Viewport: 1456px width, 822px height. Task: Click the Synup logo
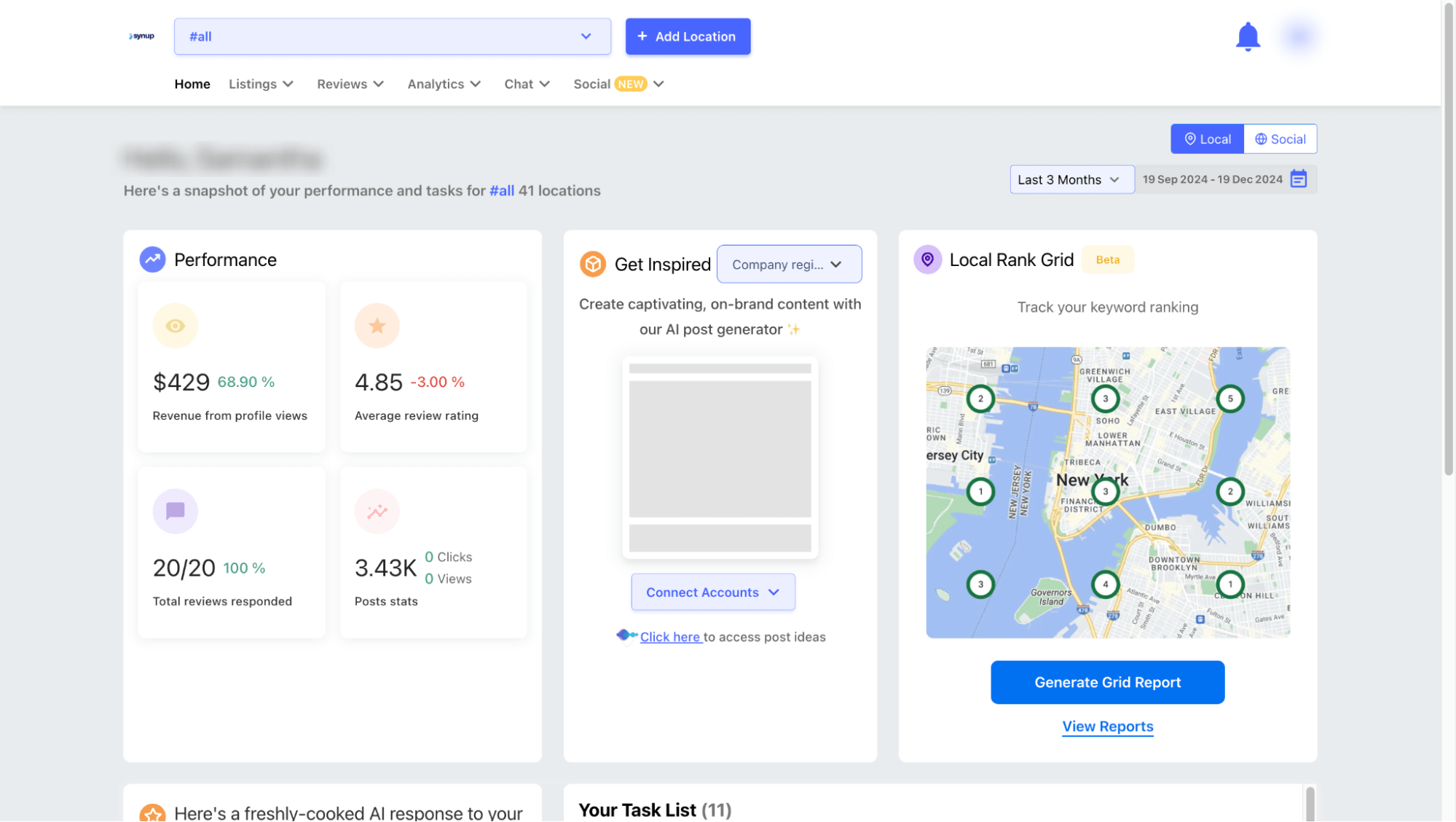[x=142, y=36]
